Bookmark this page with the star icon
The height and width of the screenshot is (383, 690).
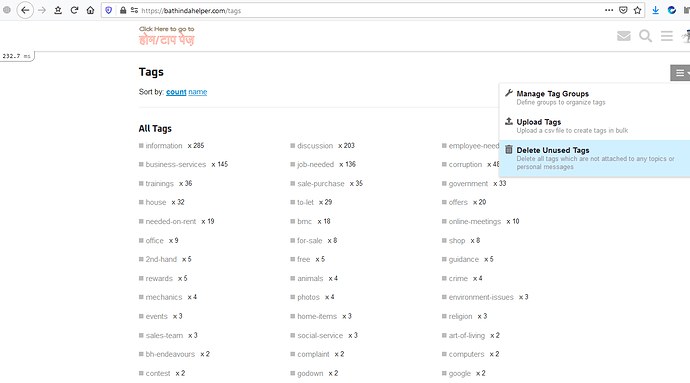pos(637,10)
